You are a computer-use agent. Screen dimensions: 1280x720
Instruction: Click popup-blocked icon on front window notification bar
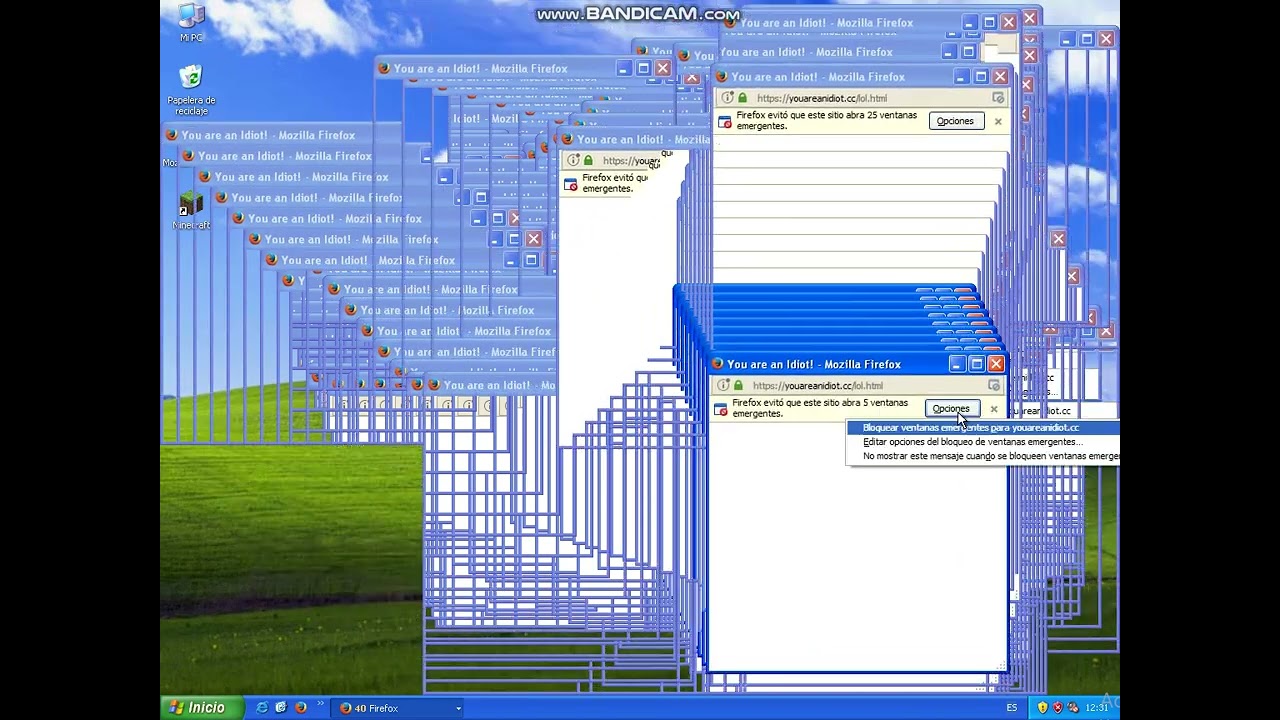[x=721, y=409]
